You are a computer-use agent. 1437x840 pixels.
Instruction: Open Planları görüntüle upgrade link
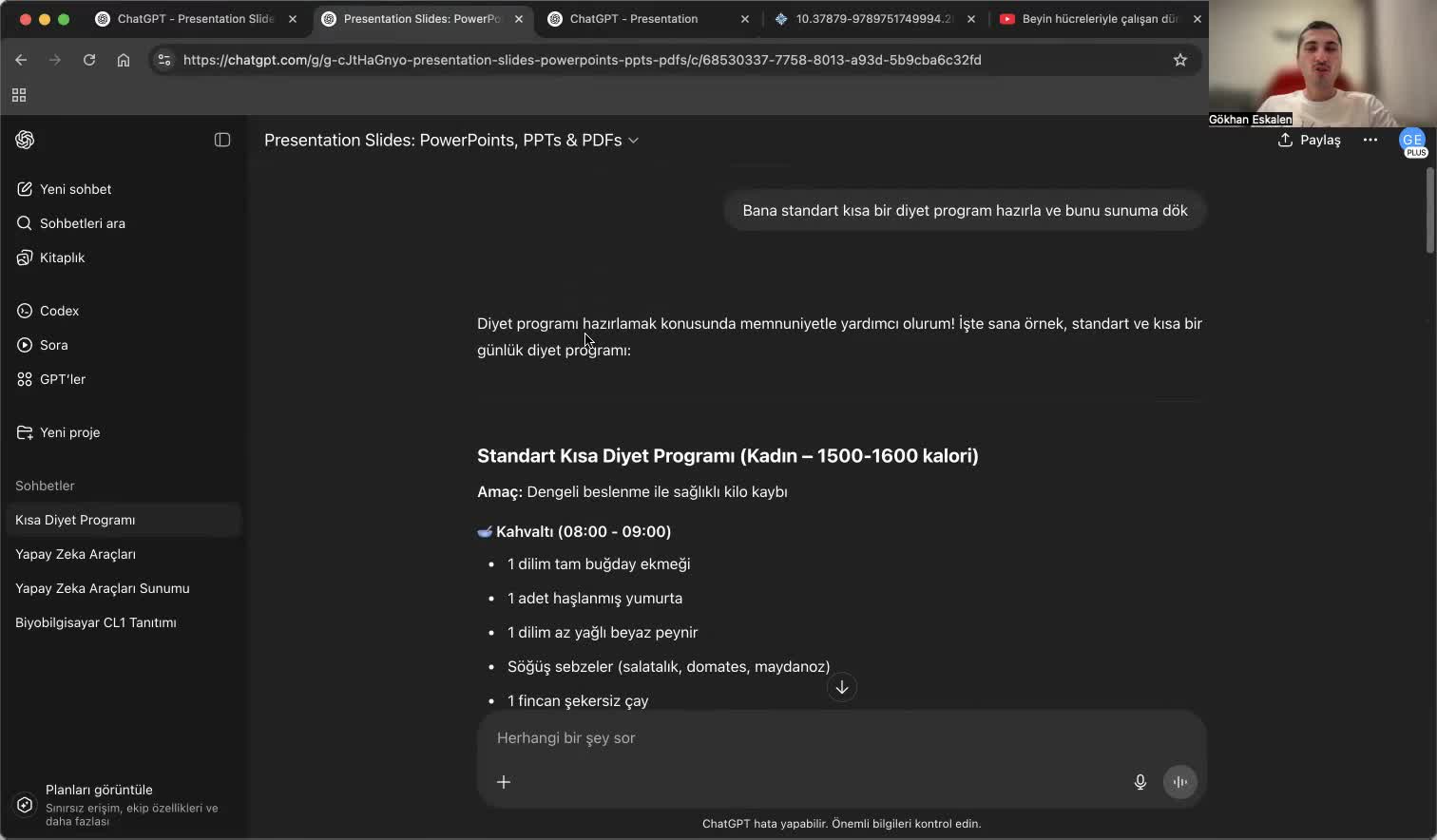click(x=123, y=804)
